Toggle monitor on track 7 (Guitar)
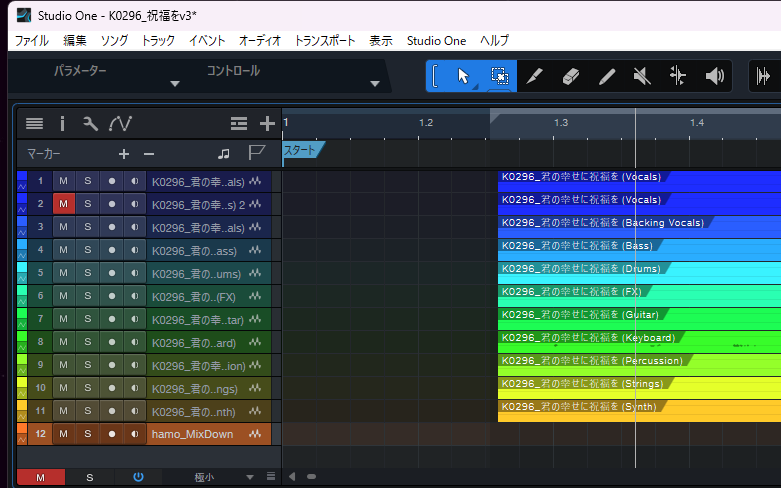Image resolution: width=781 pixels, height=488 pixels. (136, 319)
